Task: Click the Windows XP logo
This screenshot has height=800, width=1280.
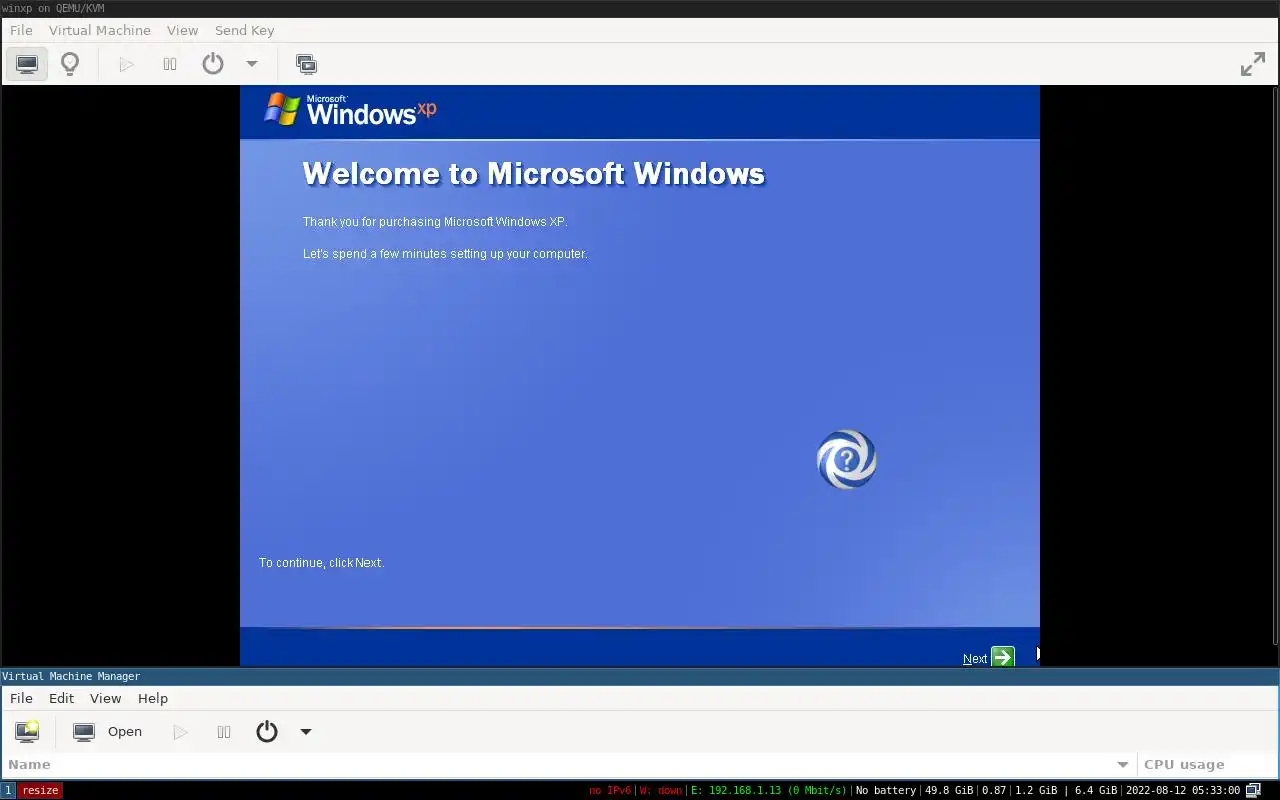Action: click(x=350, y=110)
